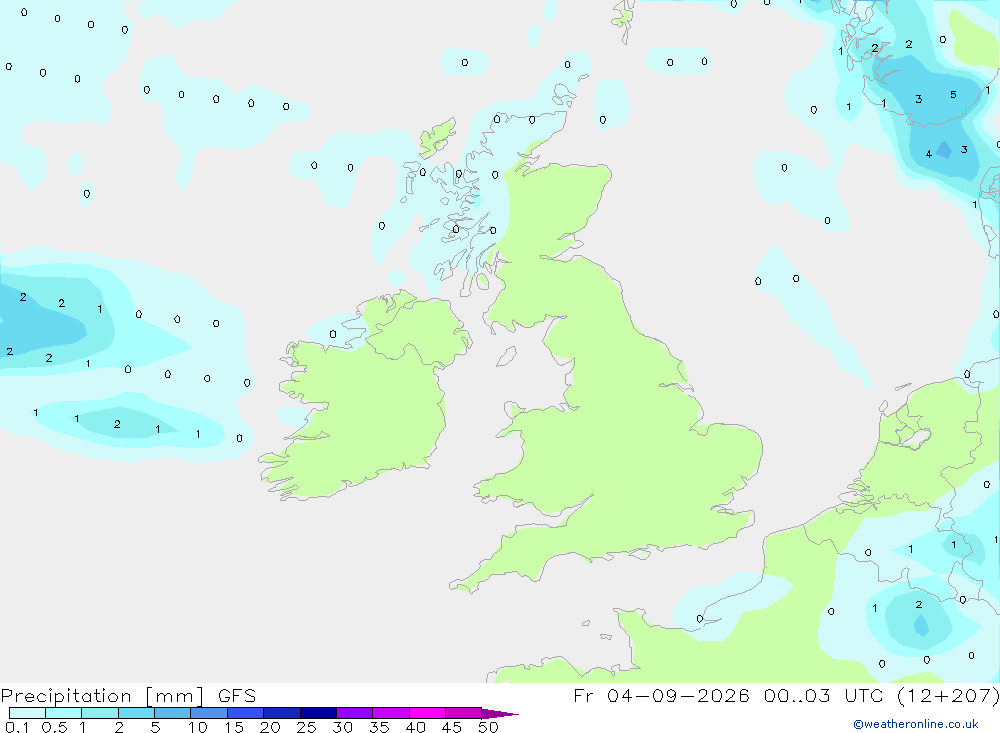The width and height of the screenshot is (1000, 733).
Task: Click the date "Fr 04-09-2026"
Action: tap(661, 695)
